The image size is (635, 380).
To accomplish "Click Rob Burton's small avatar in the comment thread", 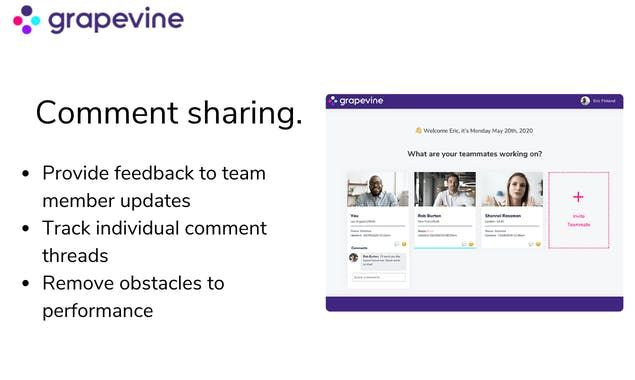I will (354, 257).
